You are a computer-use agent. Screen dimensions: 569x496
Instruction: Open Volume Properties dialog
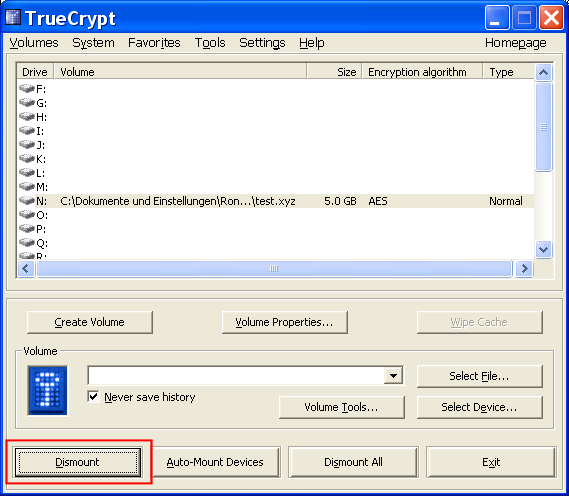point(284,322)
